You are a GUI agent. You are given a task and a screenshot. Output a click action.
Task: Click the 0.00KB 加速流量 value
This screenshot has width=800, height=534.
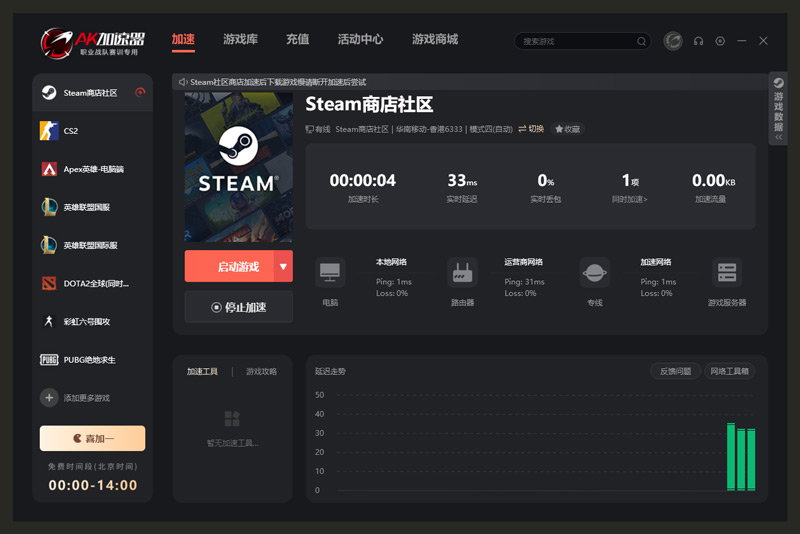[x=713, y=180]
